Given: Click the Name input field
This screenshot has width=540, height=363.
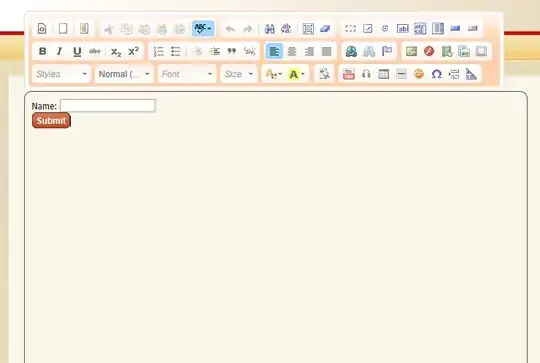Looking at the screenshot, I should pos(108,105).
